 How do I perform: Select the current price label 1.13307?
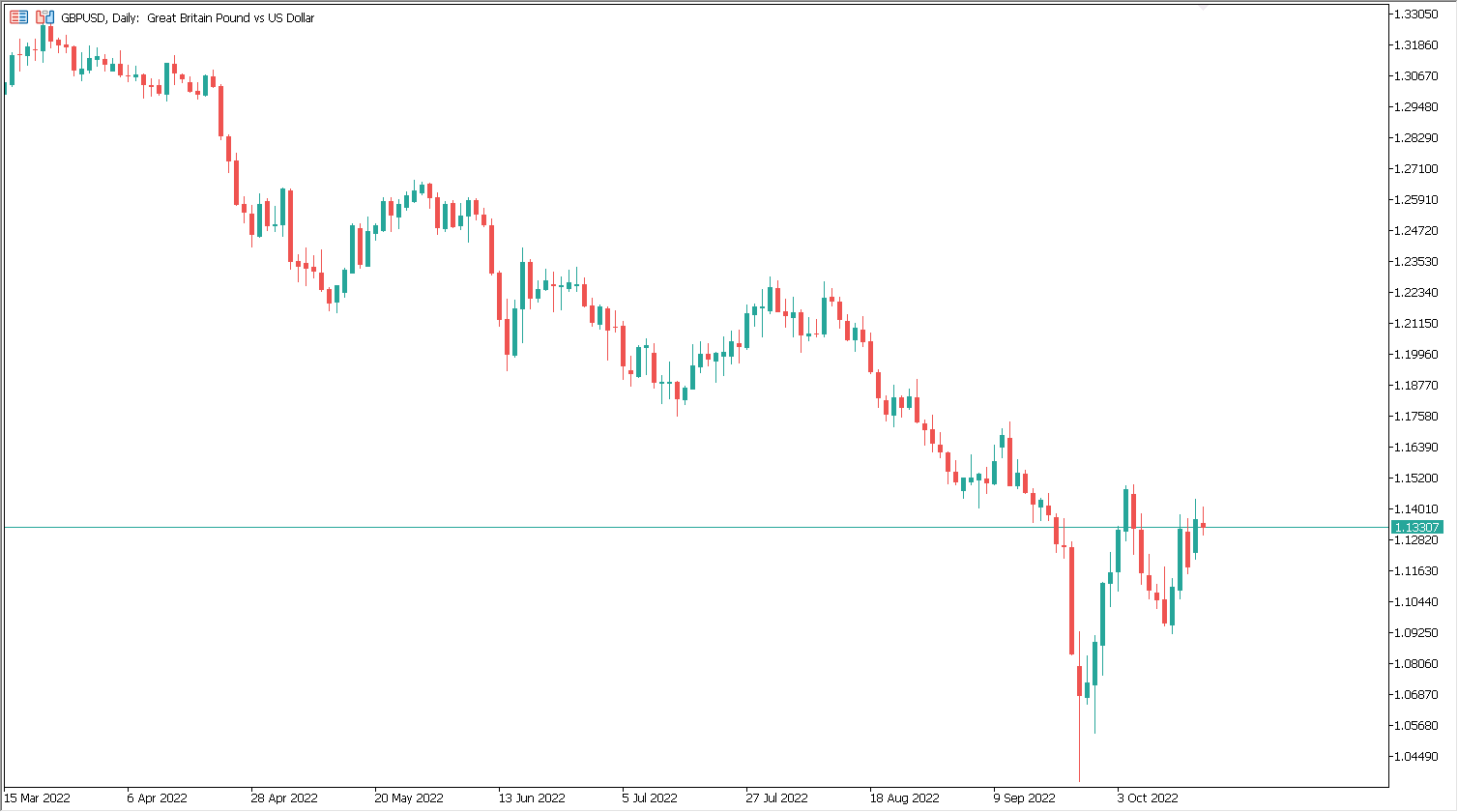point(1416,527)
